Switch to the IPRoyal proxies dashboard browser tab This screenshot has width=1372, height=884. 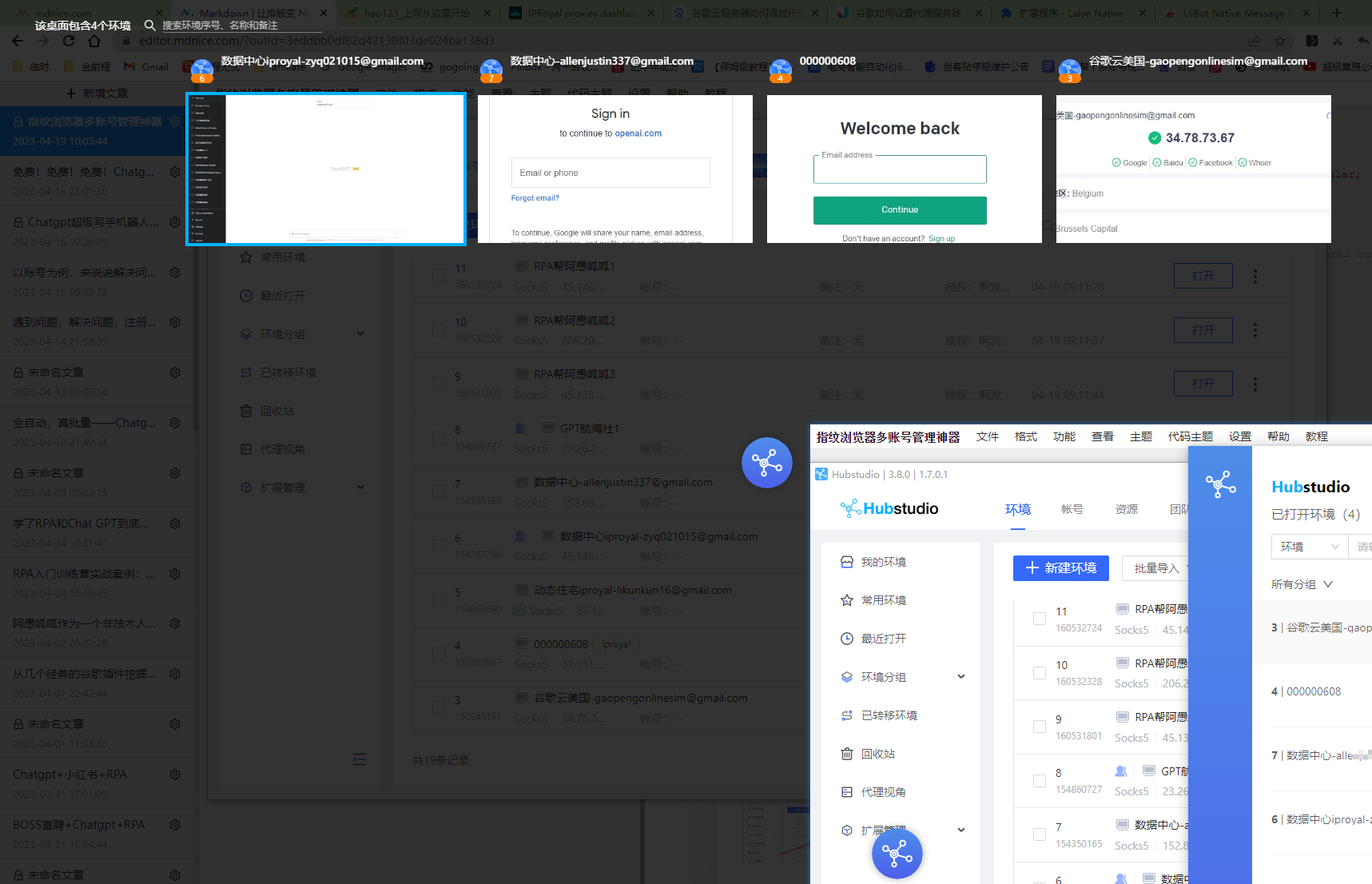(582, 13)
